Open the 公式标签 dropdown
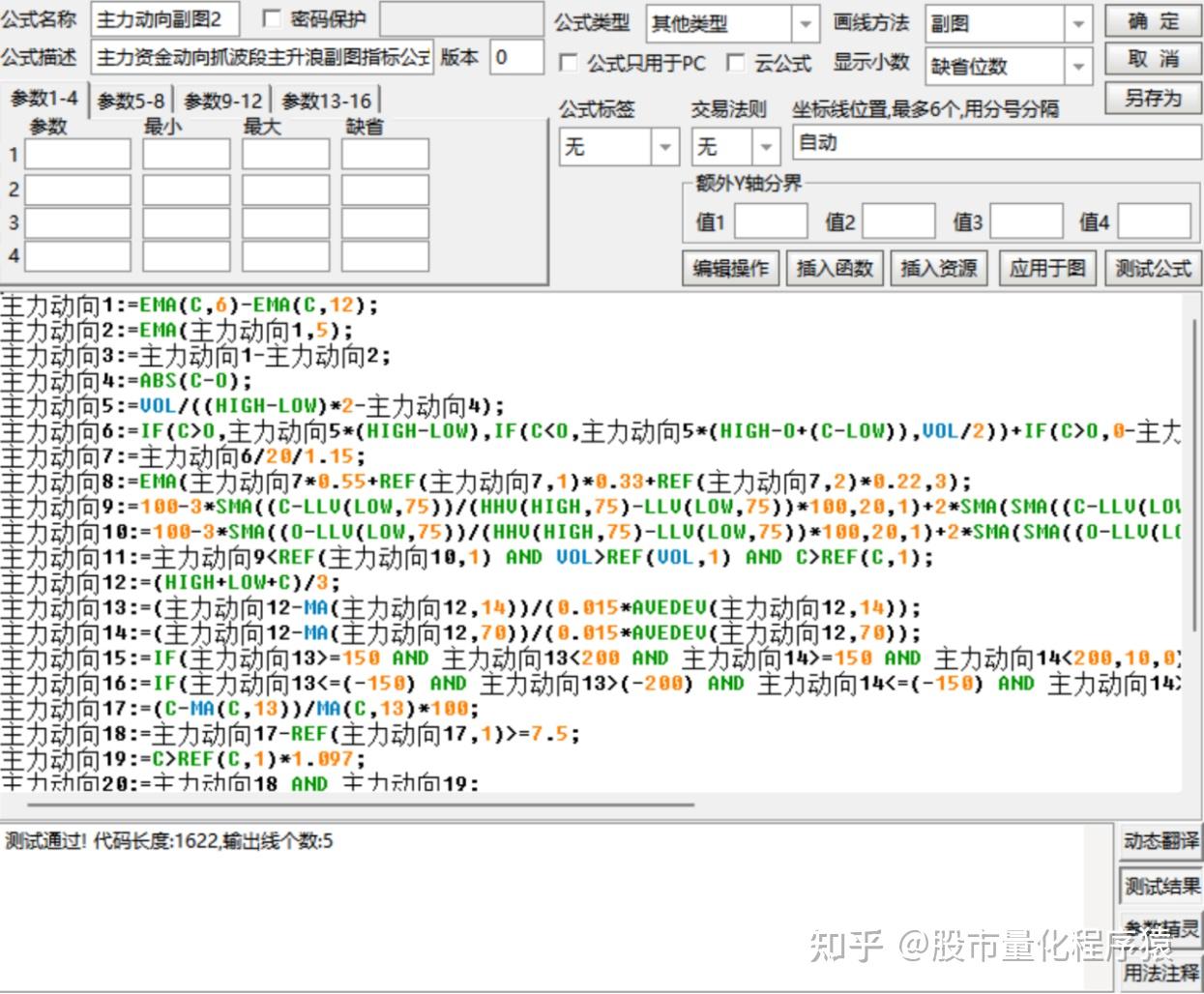This screenshot has height=994, width=1204. [617, 147]
